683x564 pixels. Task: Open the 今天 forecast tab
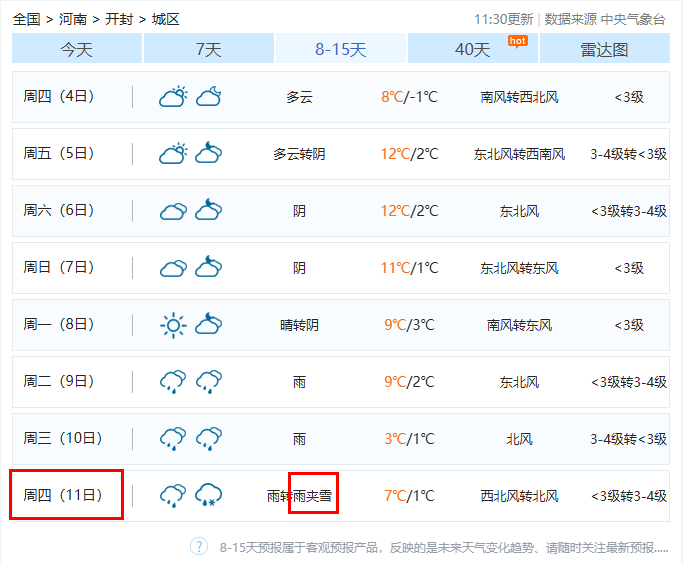77,49
